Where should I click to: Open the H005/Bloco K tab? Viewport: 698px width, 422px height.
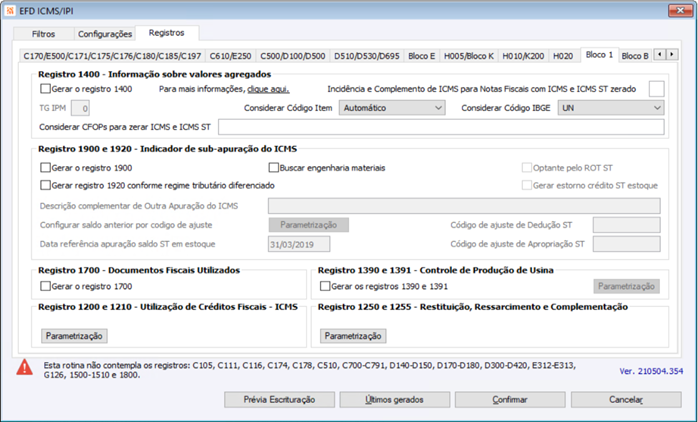pos(469,56)
